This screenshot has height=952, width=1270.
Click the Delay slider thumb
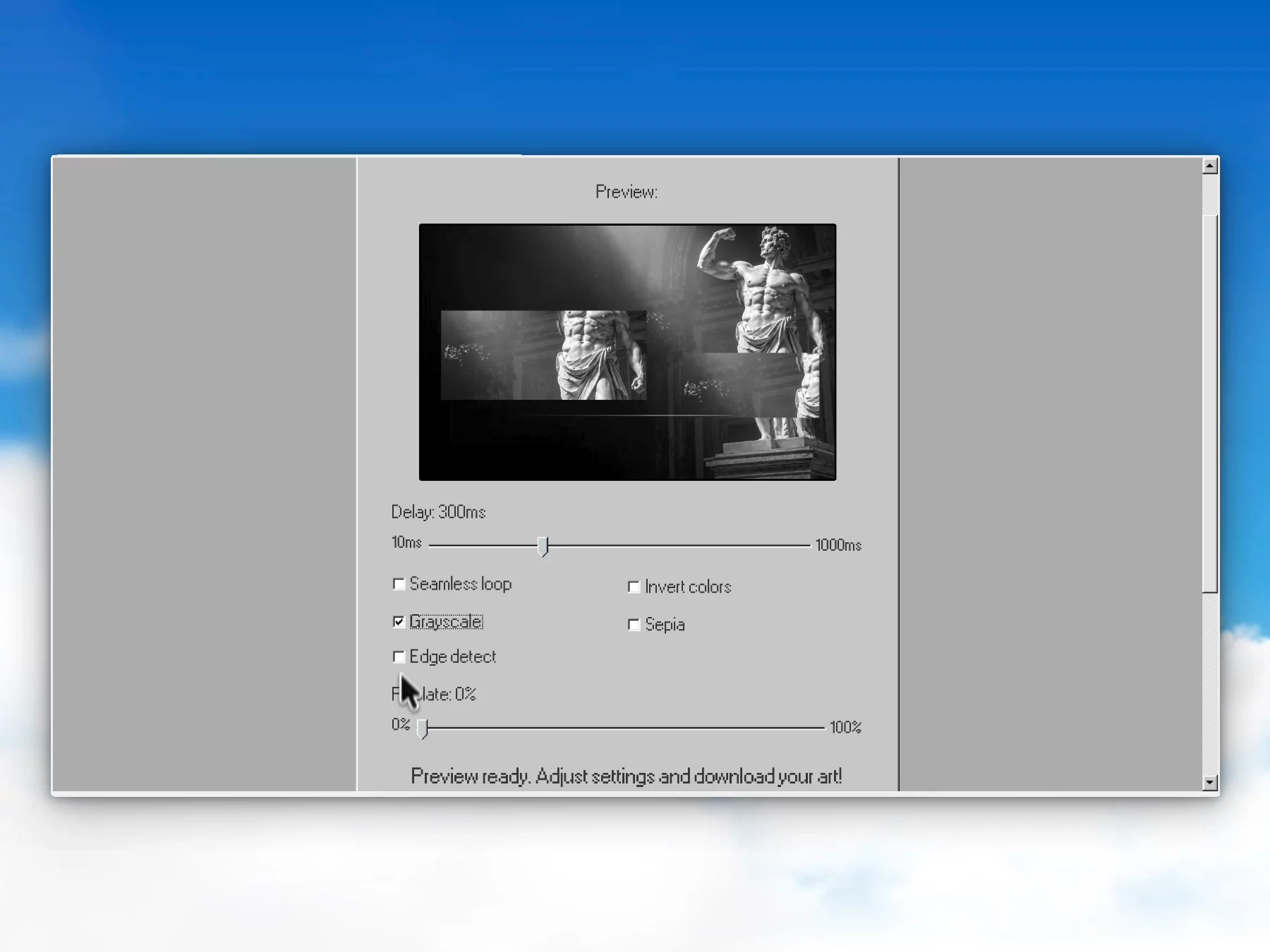[x=543, y=546]
